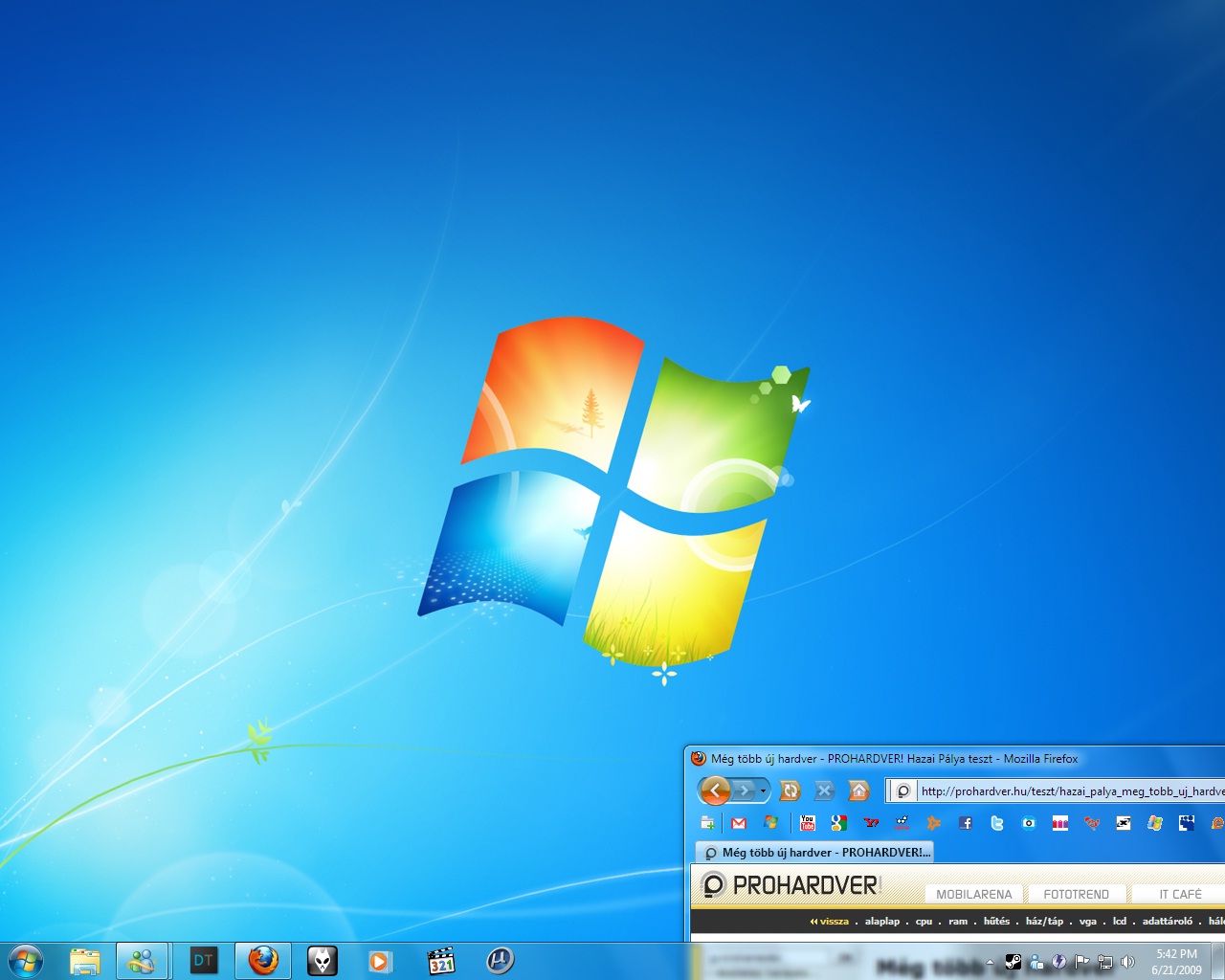
Task: Open the IT CAFÉ site tab
Action: [1179, 894]
